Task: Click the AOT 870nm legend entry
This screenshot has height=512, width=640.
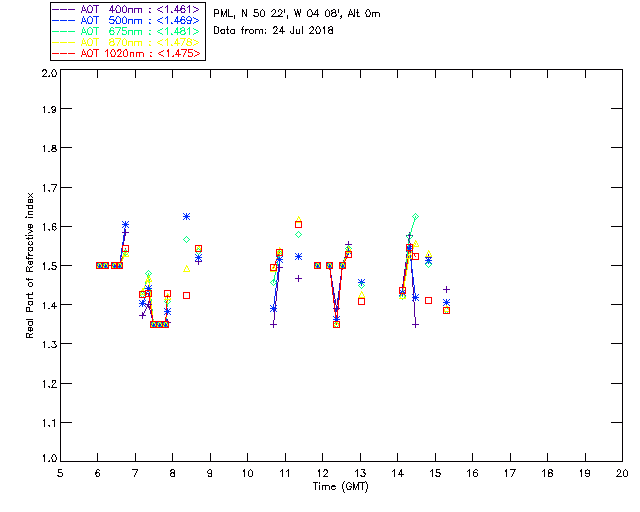Action: coord(126,42)
